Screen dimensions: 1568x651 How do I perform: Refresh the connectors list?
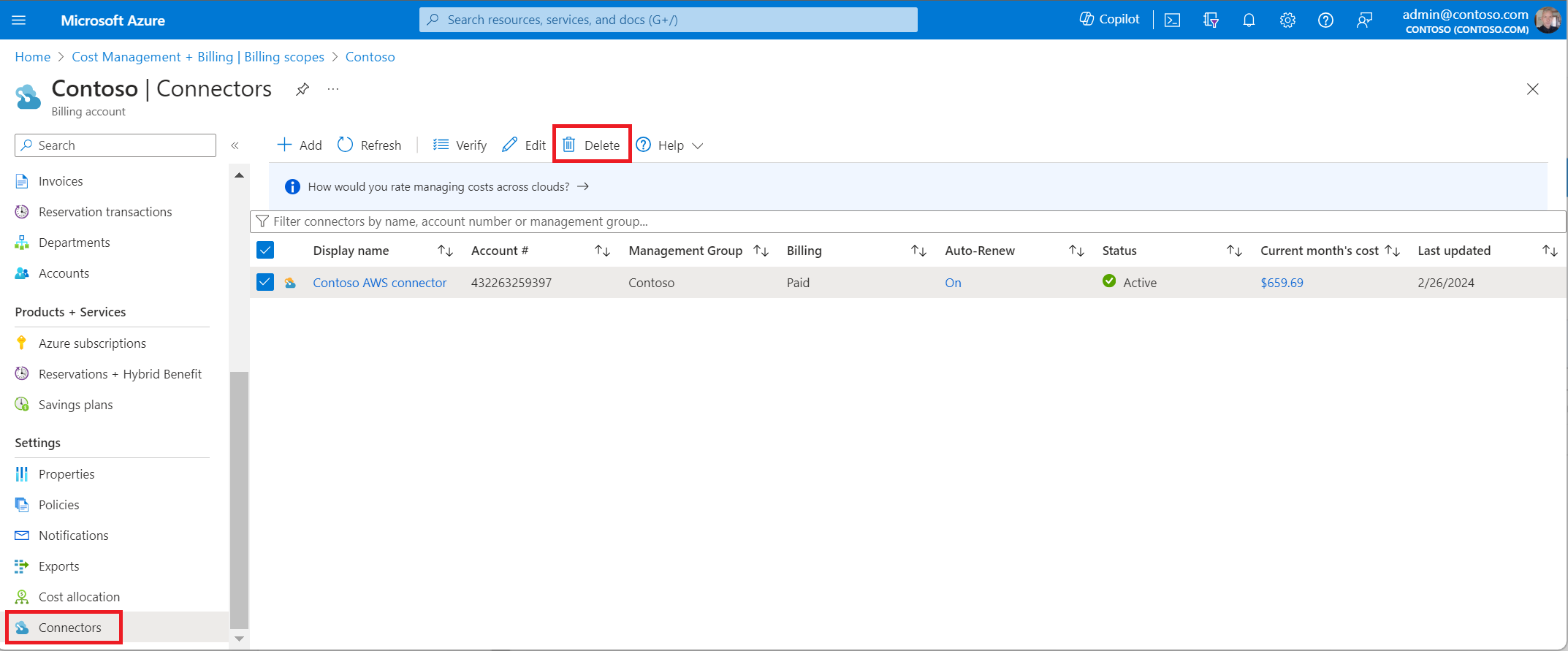[370, 145]
